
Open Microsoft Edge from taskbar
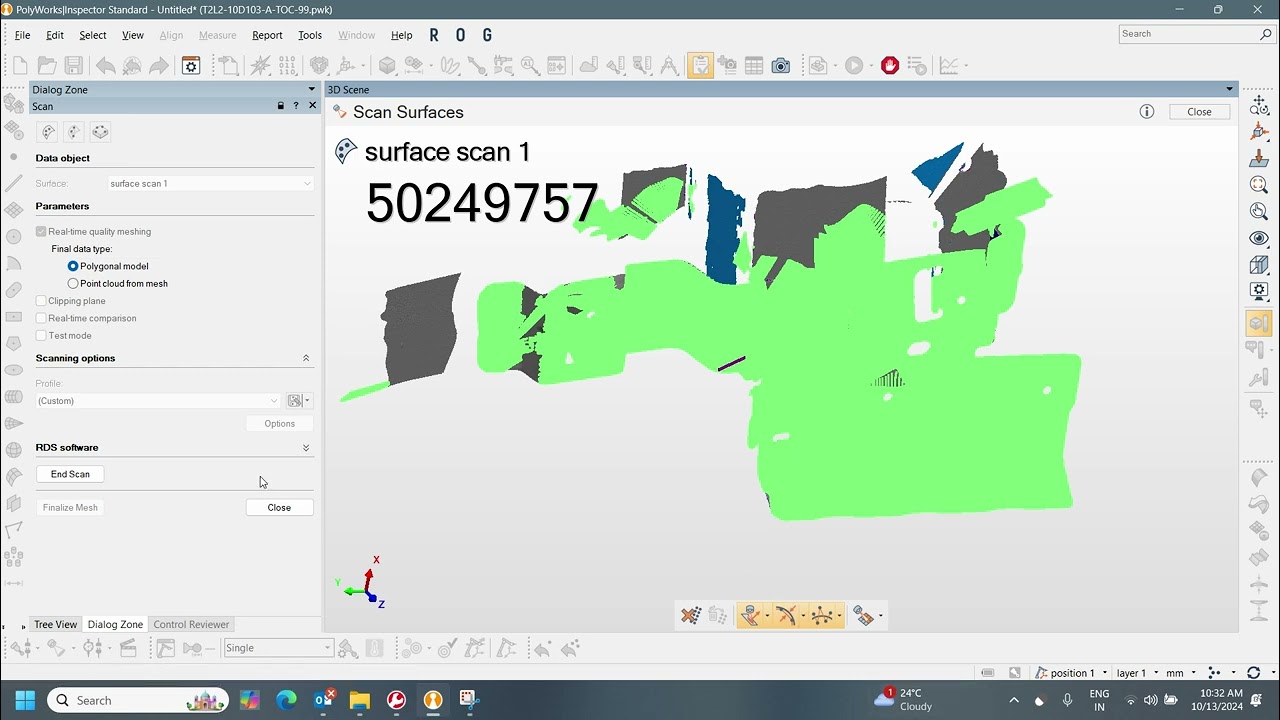pos(286,700)
